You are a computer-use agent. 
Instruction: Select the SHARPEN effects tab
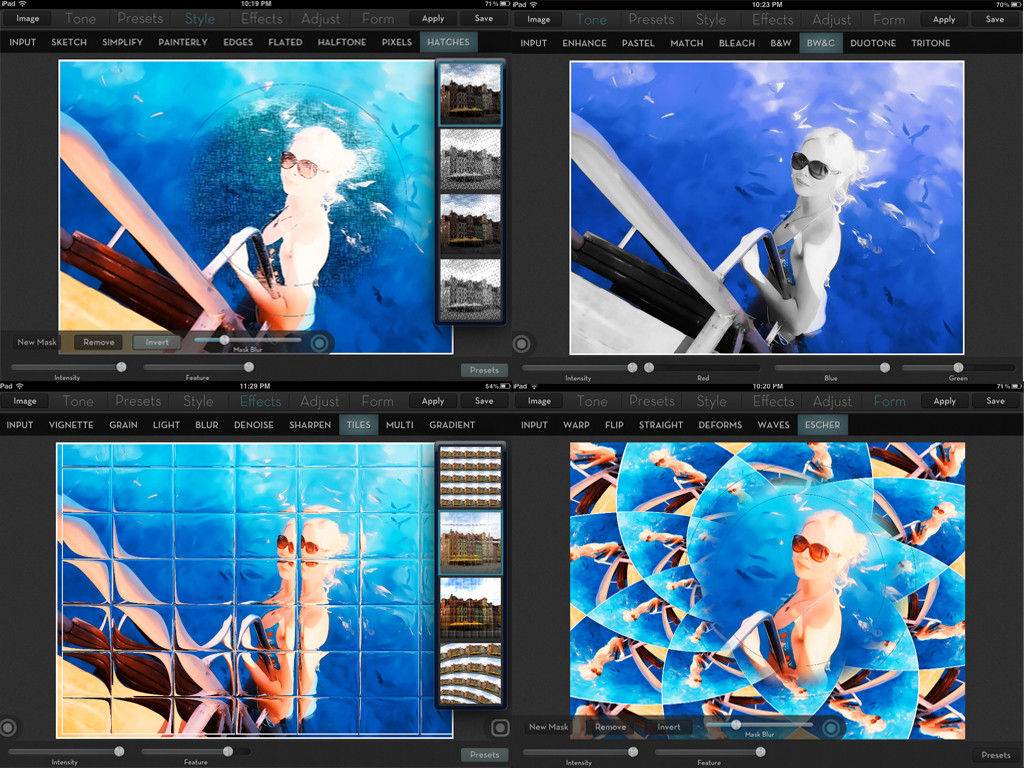310,424
